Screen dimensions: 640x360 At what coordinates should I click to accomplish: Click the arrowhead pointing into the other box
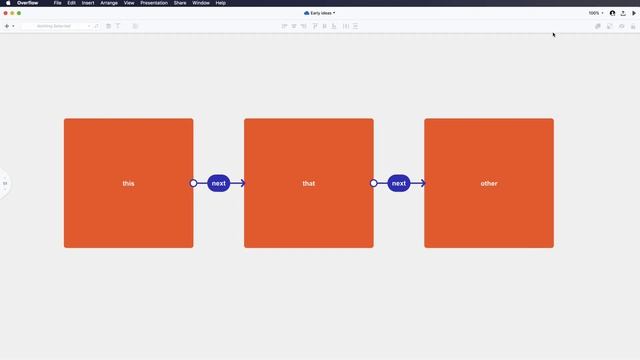pyautogui.click(x=423, y=183)
